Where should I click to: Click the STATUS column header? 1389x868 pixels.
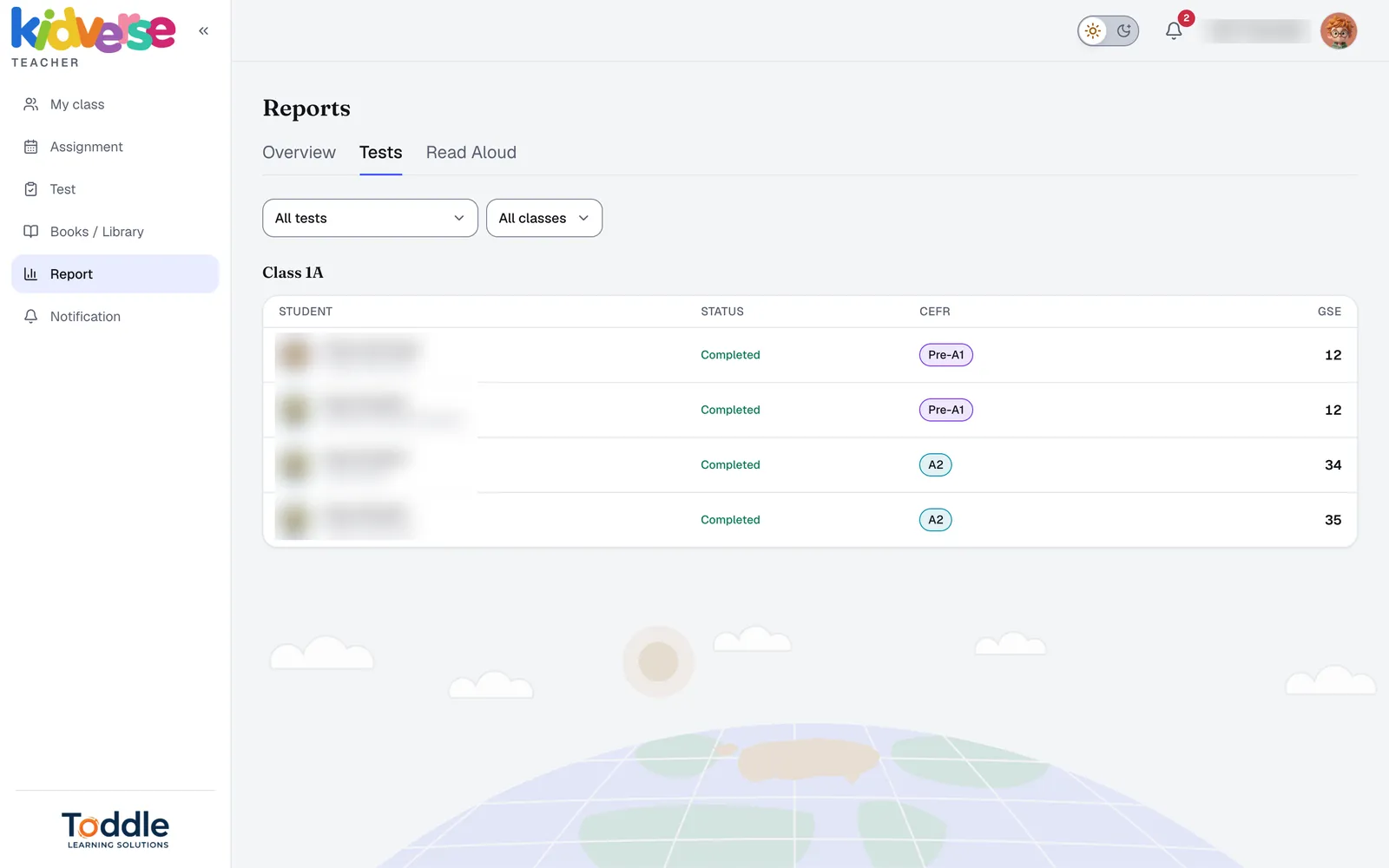coord(722,312)
